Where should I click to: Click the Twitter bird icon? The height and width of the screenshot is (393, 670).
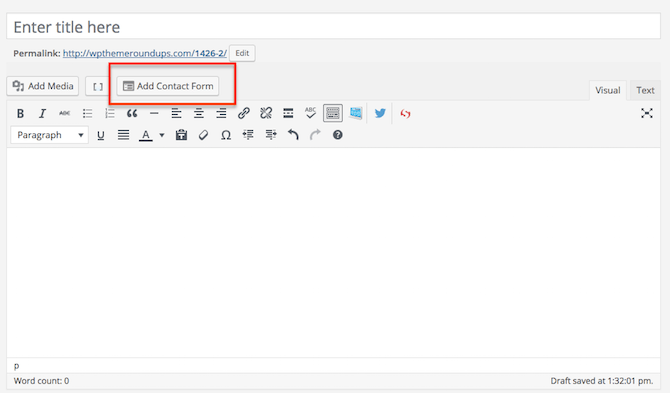pos(380,114)
